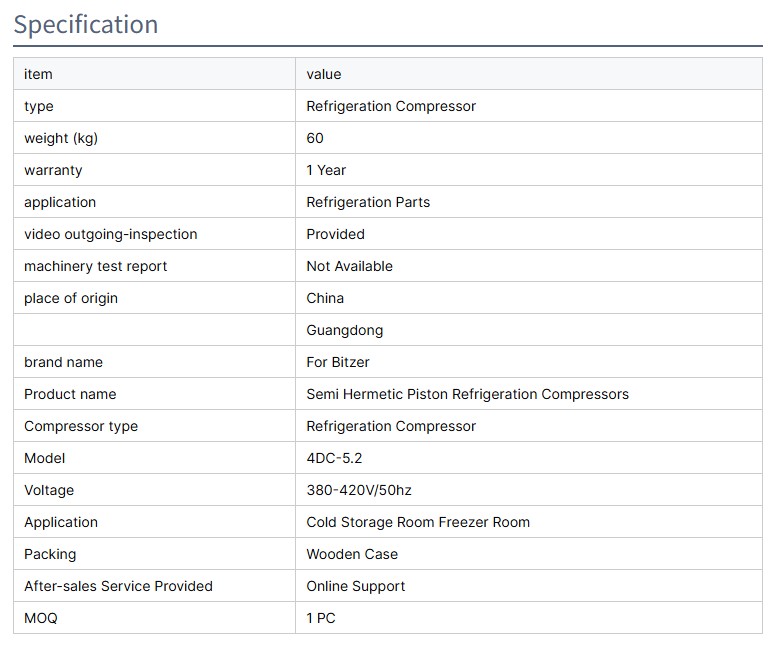Select the 'Refrigeration Parts' value cell
The height and width of the screenshot is (649, 775).
368,202
